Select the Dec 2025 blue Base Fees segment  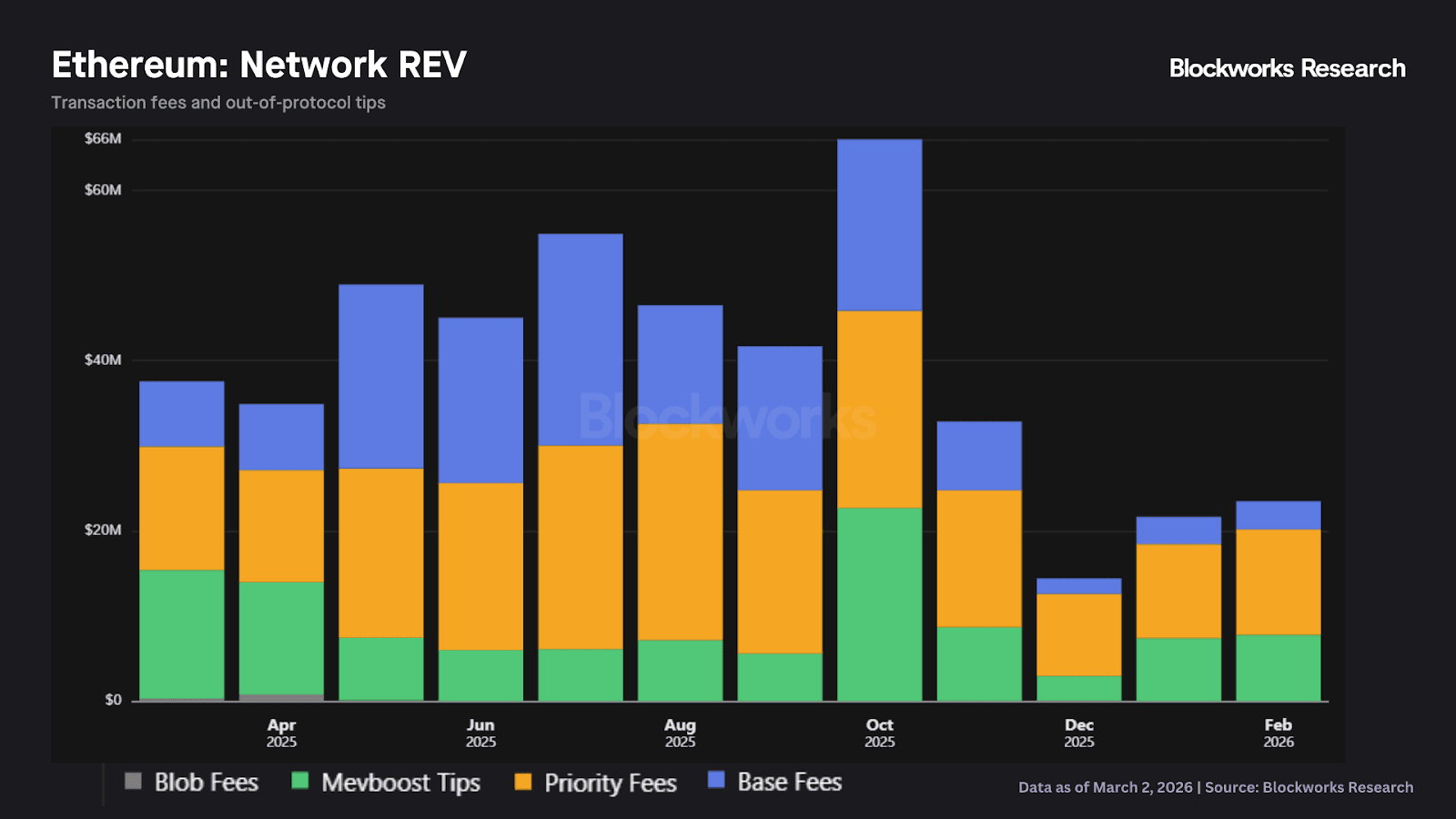tap(1079, 586)
